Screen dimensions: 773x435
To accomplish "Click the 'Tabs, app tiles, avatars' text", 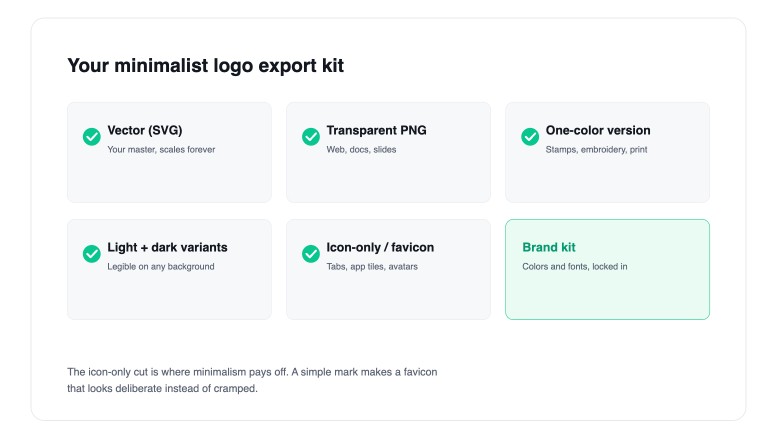I will coord(372,266).
